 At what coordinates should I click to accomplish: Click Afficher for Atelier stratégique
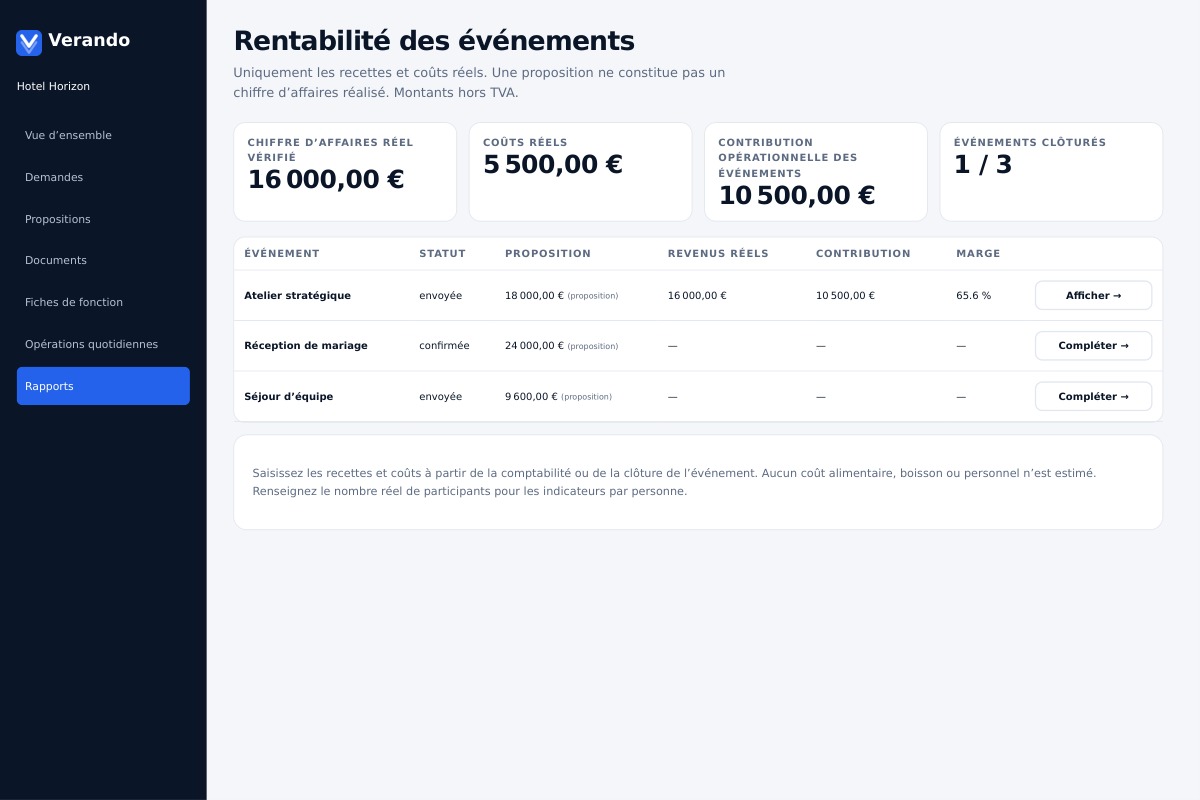[1093, 296]
